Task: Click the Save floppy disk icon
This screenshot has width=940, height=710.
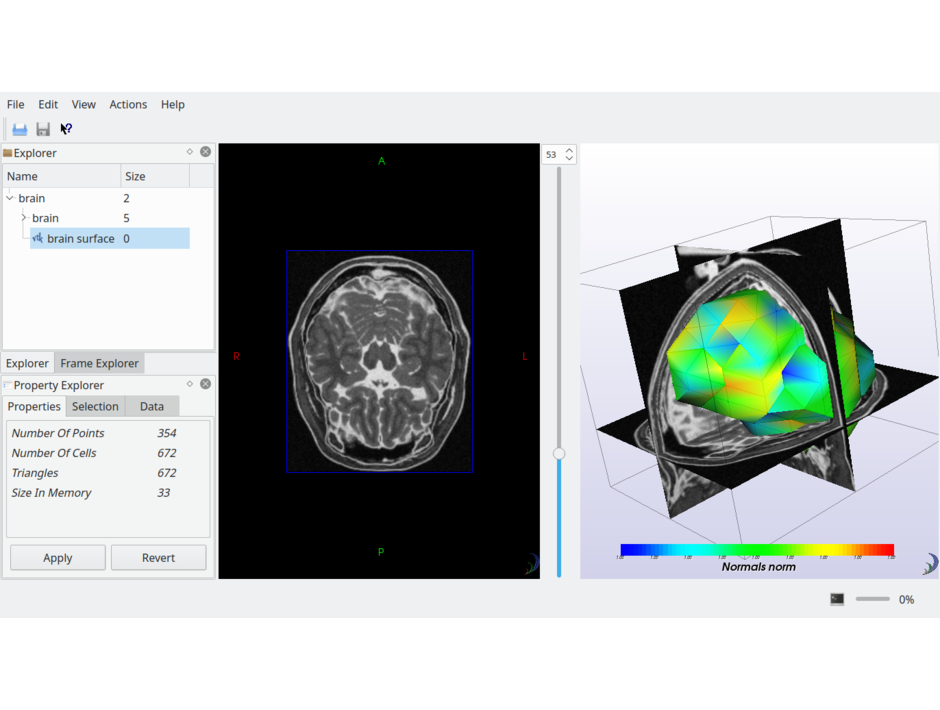Action: pyautogui.click(x=43, y=129)
